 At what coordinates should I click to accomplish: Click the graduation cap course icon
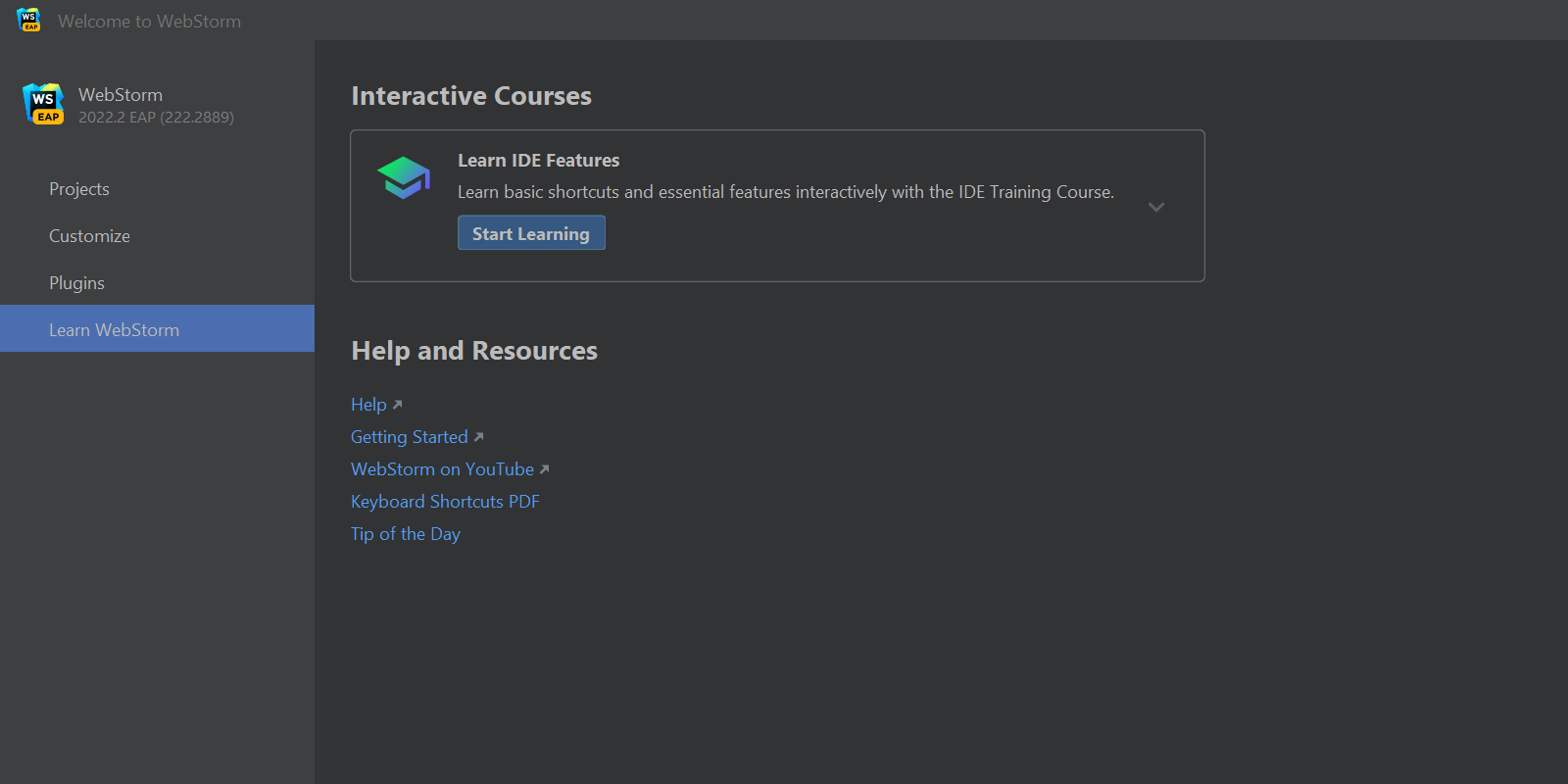tap(404, 177)
